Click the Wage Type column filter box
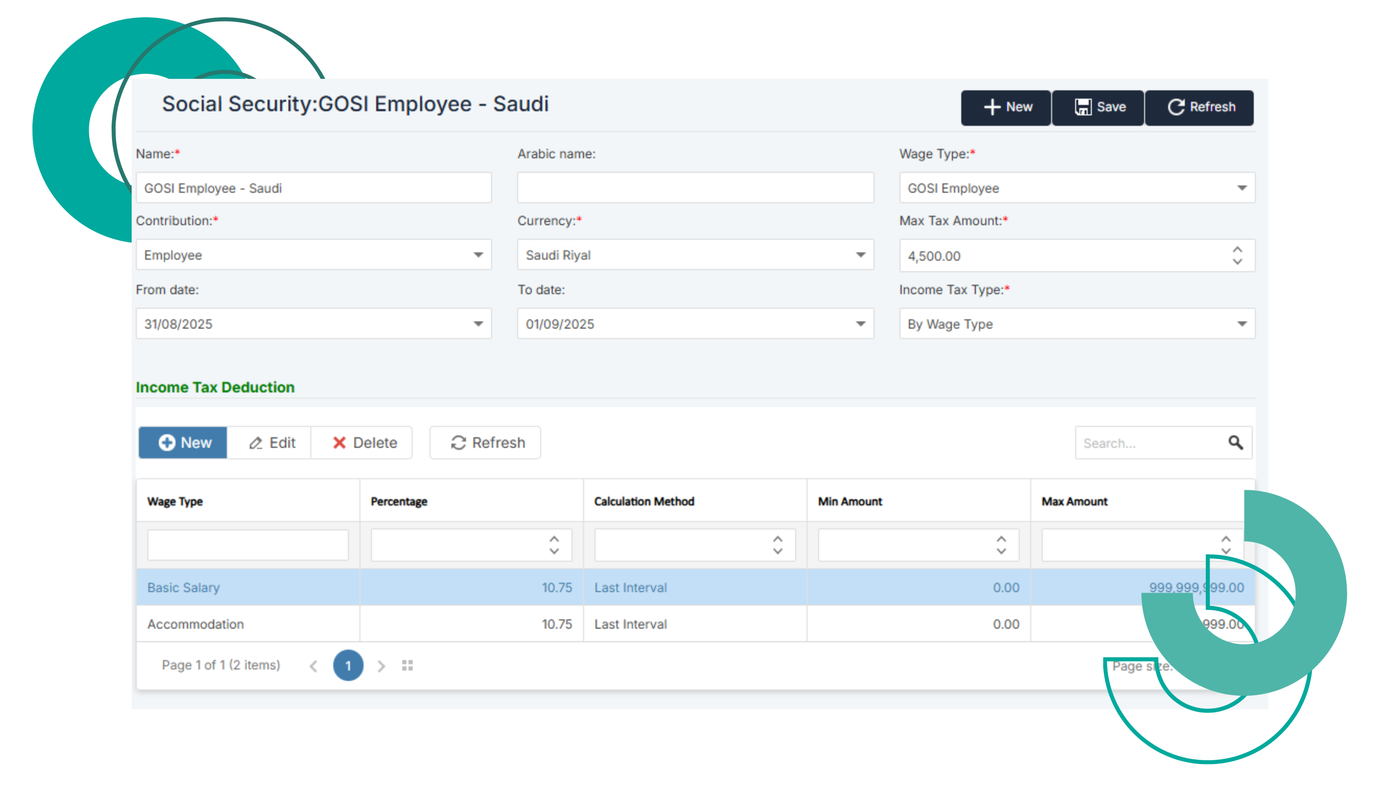Screen dimensions: 1400x788 248,545
